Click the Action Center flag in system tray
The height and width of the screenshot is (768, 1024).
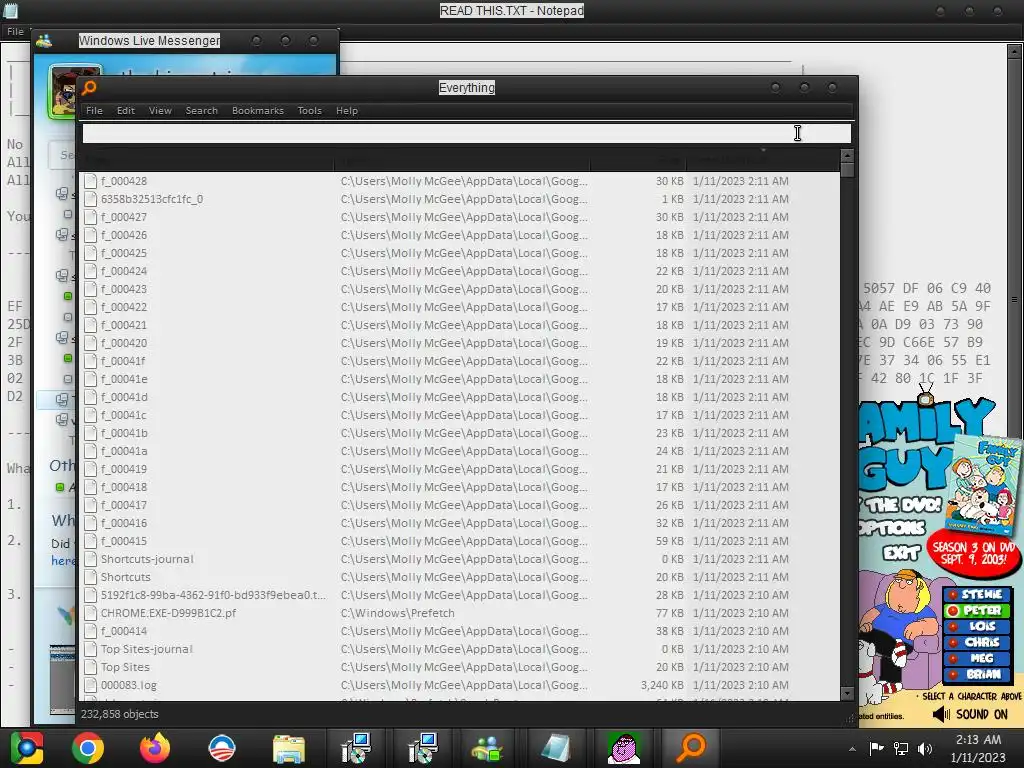coord(876,748)
